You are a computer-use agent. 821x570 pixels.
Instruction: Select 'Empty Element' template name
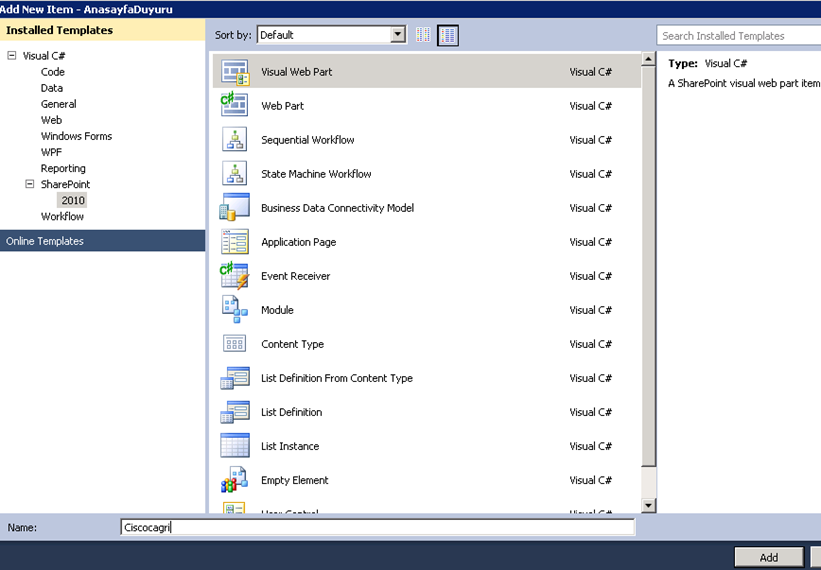(295, 480)
